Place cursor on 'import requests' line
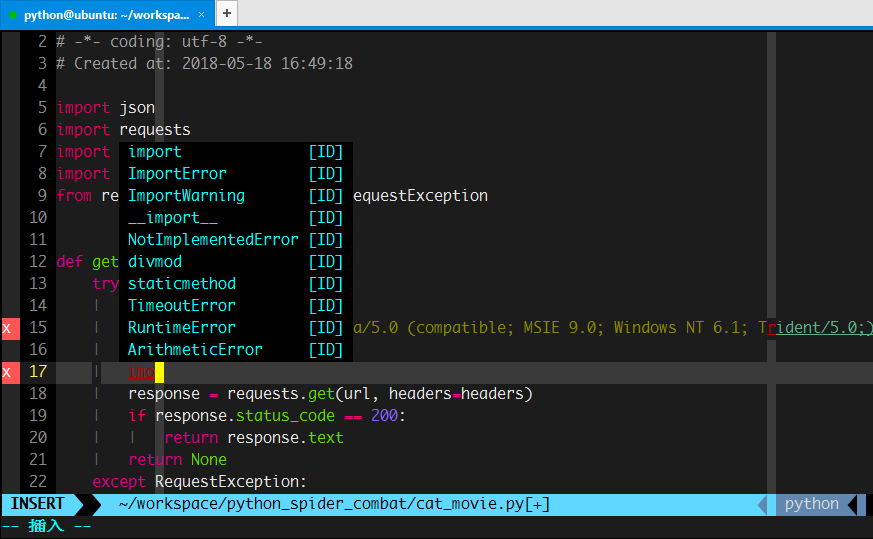Image resolution: width=873 pixels, height=539 pixels. [x=124, y=130]
